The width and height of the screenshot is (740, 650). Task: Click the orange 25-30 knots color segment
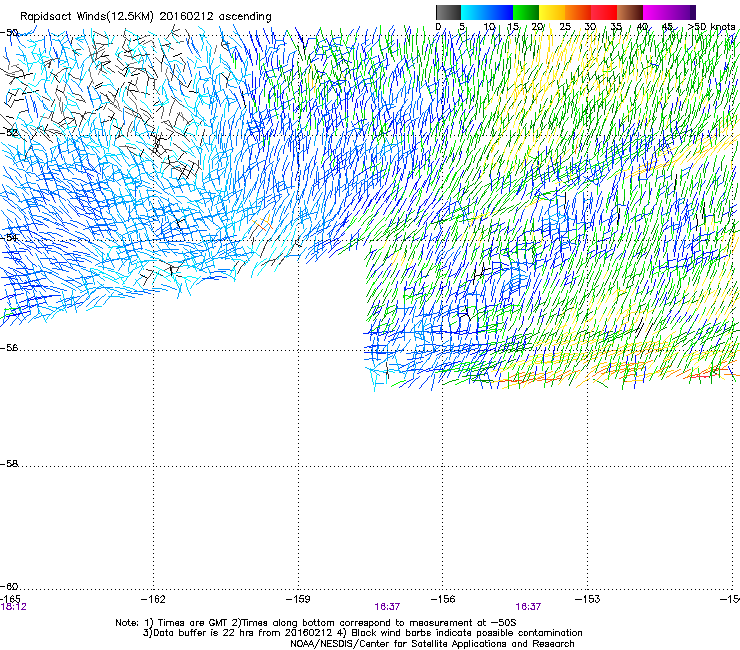click(x=578, y=12)
